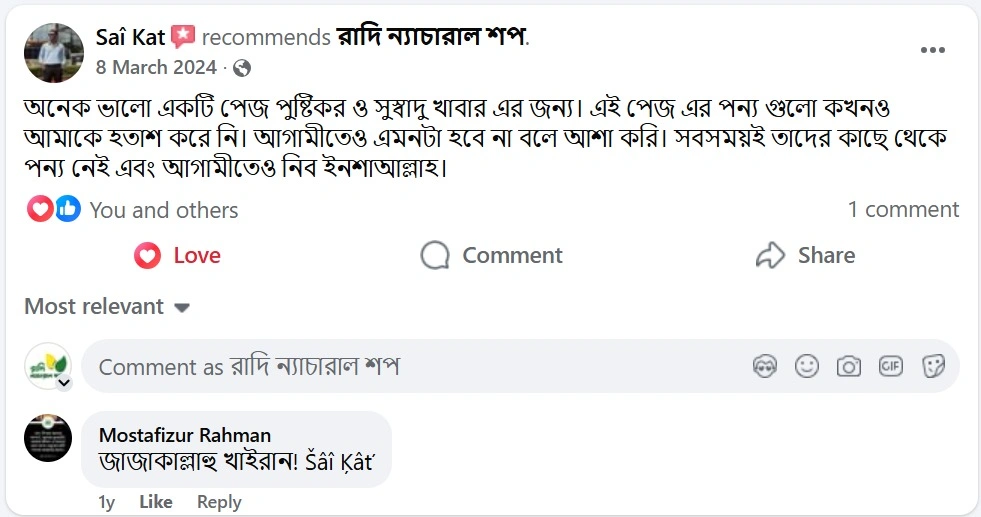
Task: Attach a photo using the camera icon
Action: point(849,367)
